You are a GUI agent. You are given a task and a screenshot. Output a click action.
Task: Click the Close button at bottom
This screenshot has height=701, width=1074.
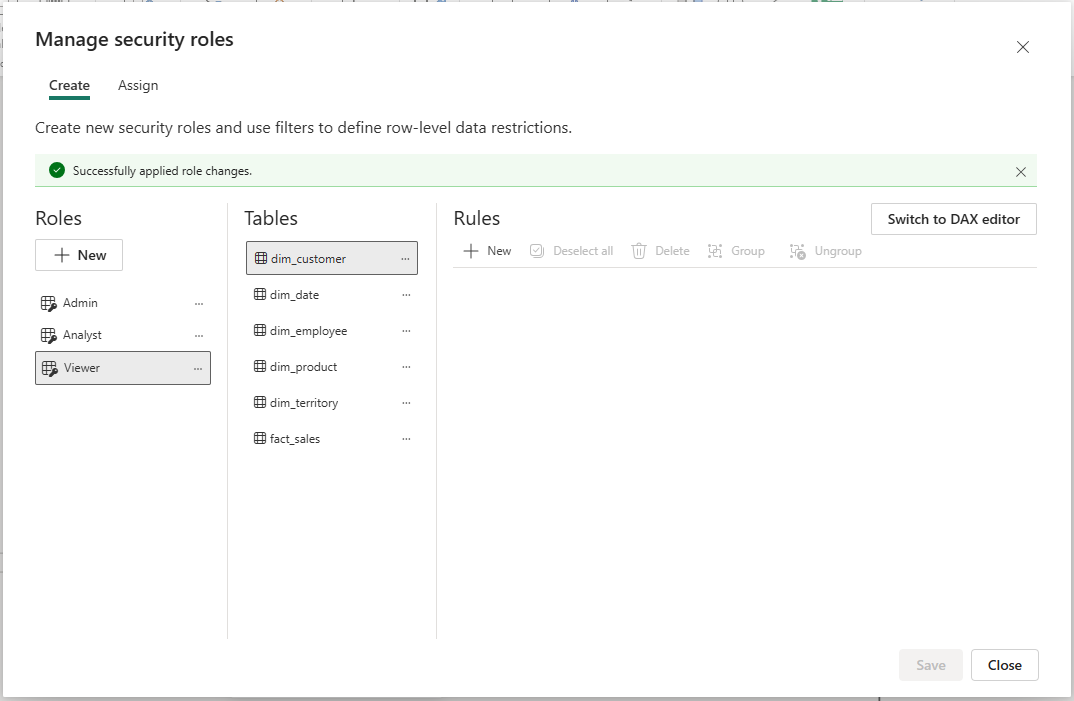click(1005, 665)
